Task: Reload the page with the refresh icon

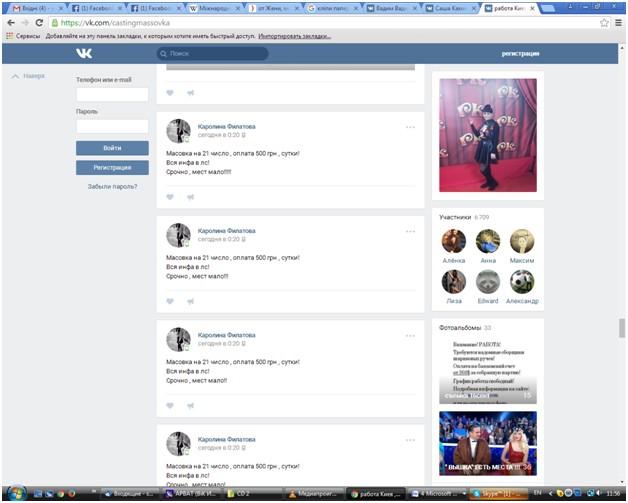Action: (x=39, y=22)
